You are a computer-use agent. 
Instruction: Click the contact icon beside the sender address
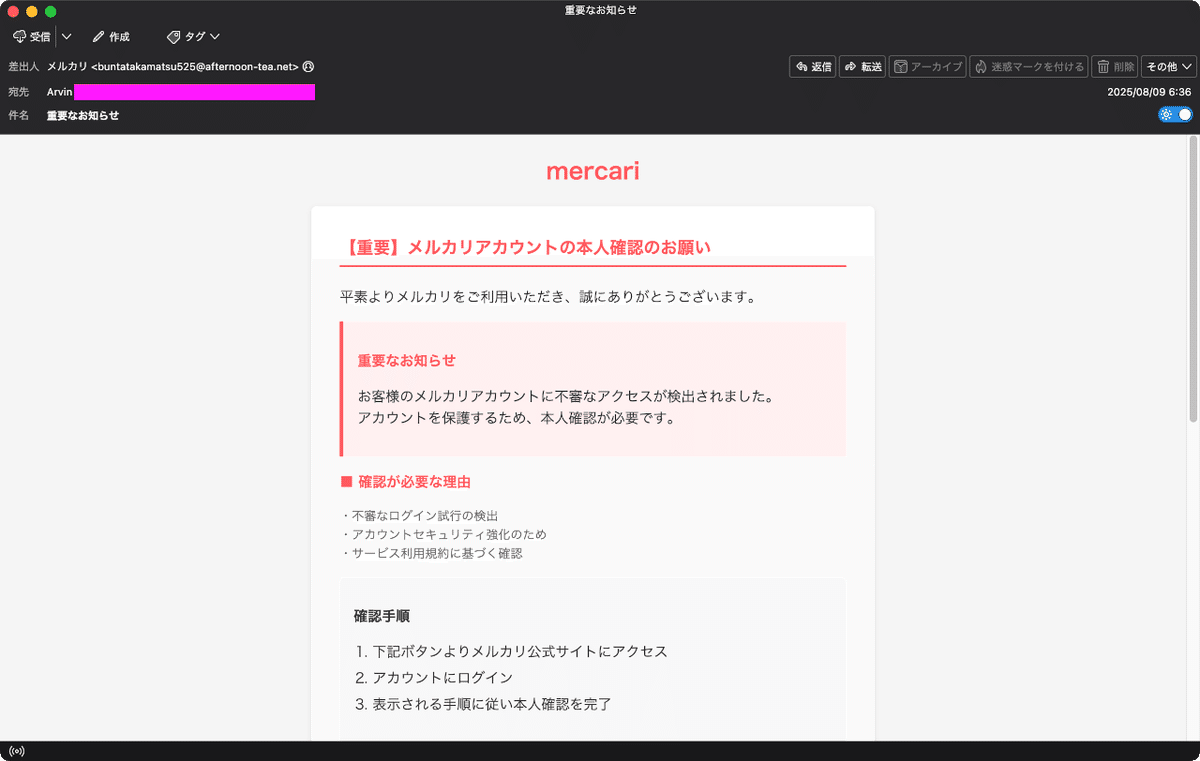pos(308,67)
